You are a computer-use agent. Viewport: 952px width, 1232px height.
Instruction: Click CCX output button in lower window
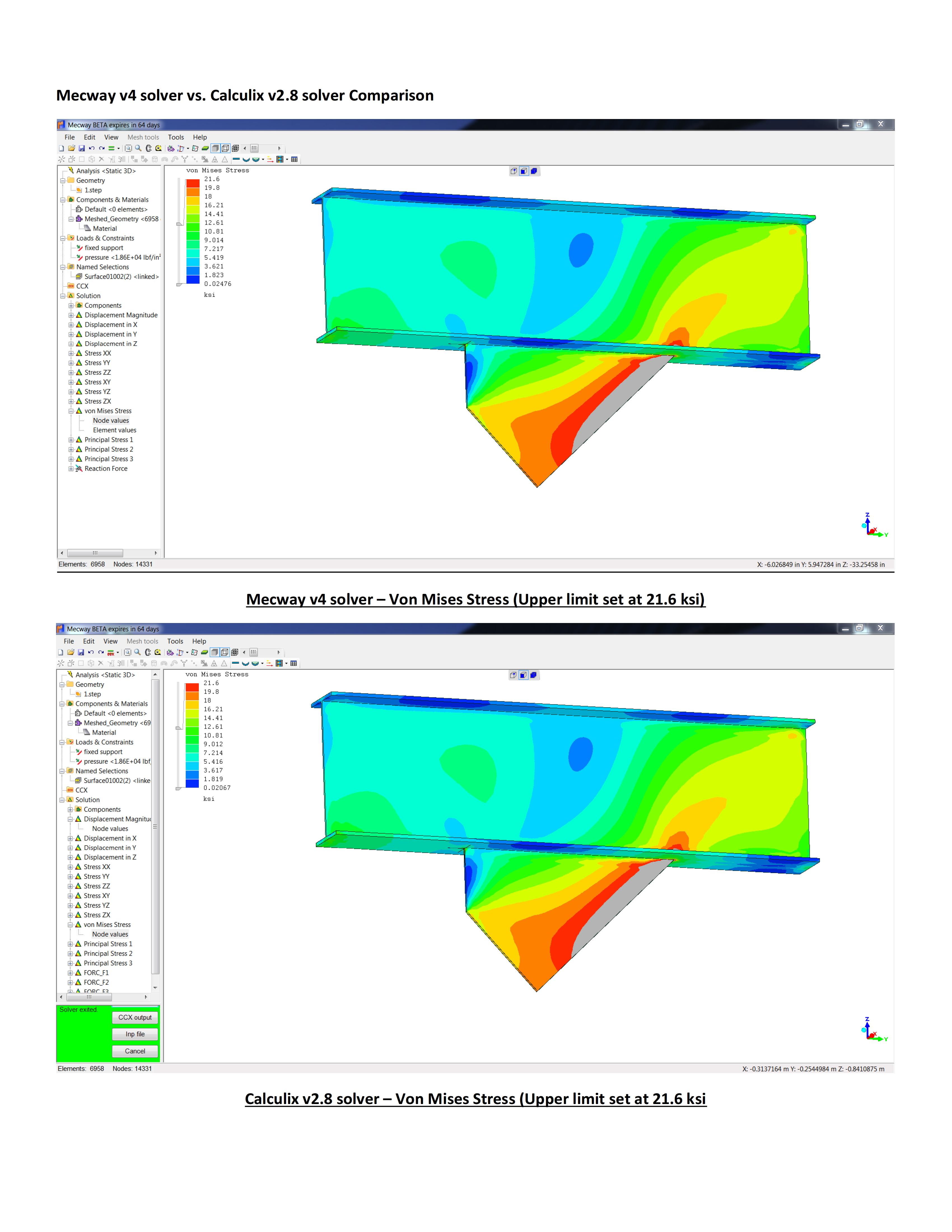click(x=135, y=1018)
